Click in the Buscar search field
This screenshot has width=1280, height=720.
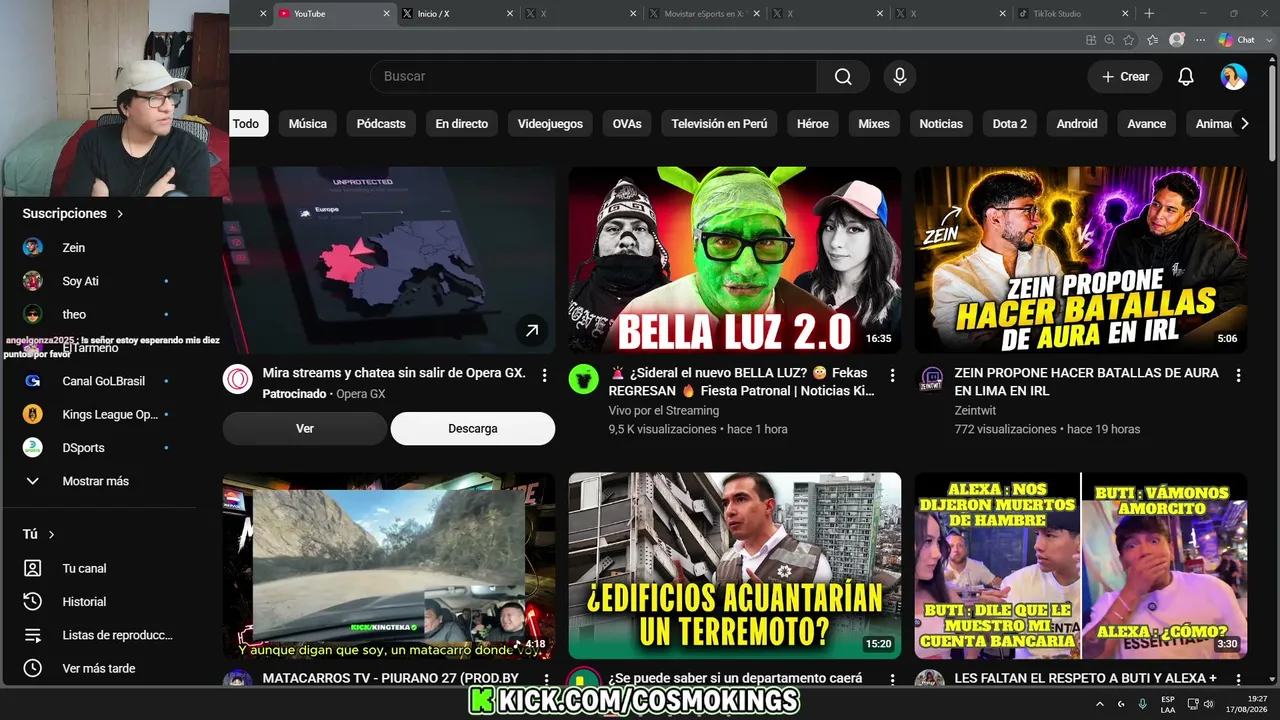pyautogui.click(x=593, y=77)
